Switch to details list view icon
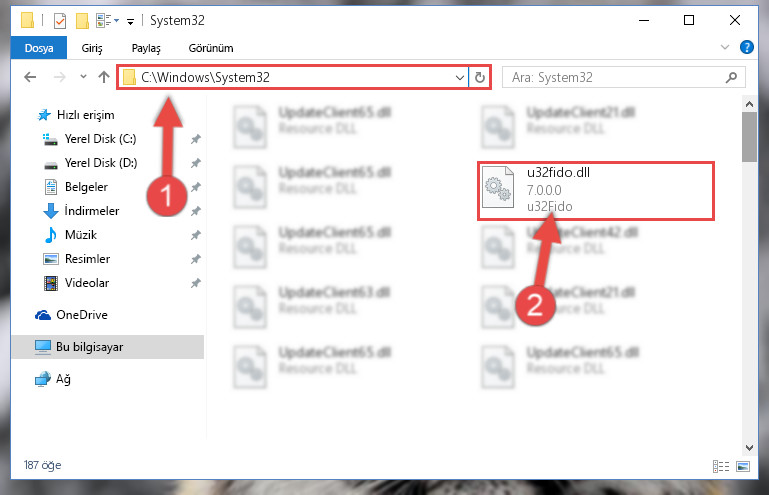Viewport: 769px width, 495px height. pyautogui.click(x=720, y=466)
